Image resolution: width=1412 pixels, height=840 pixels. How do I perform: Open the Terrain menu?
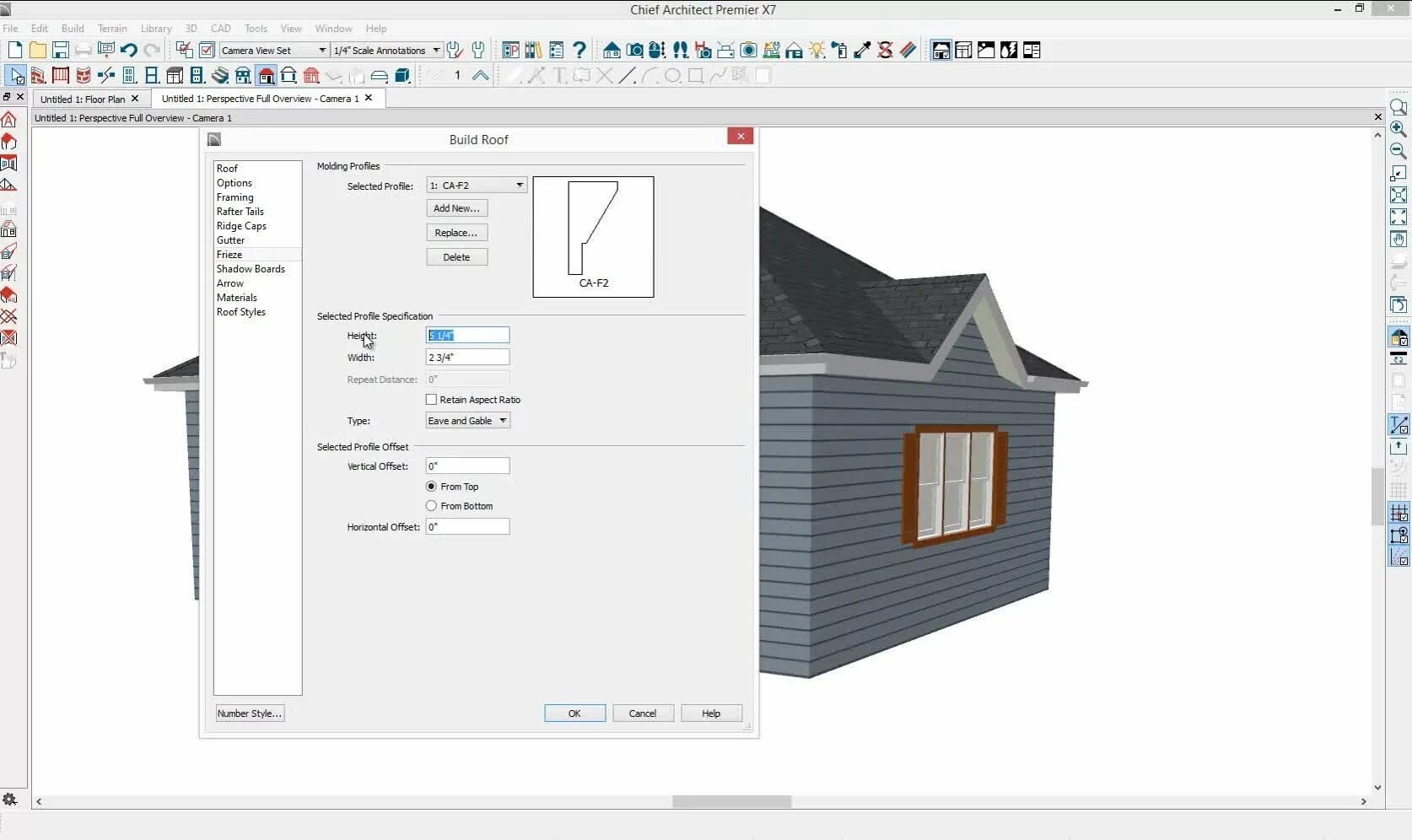112,29
